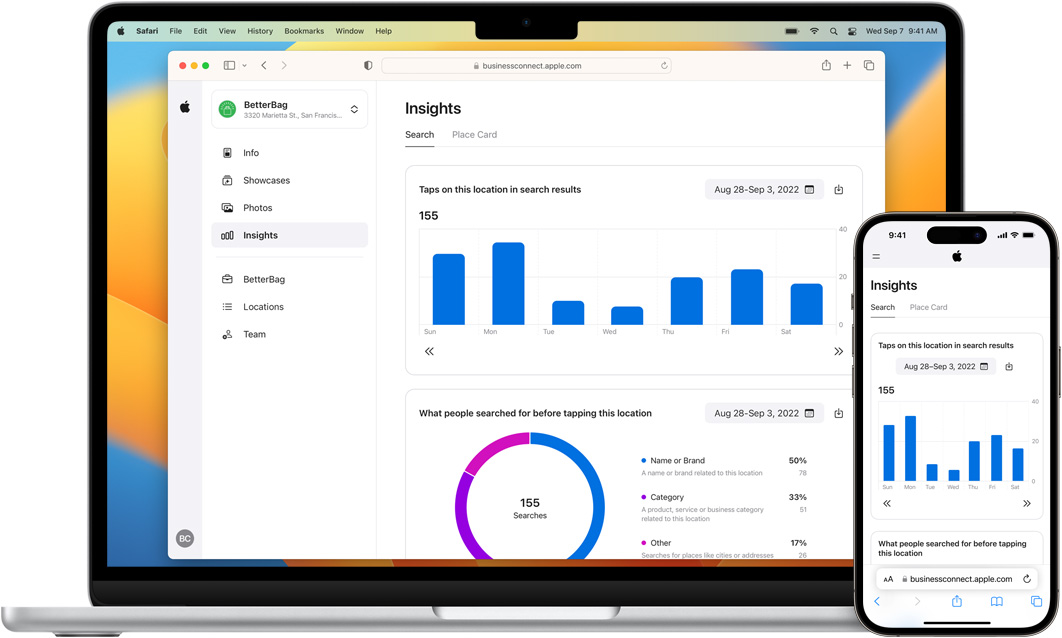Open the Showcases section in sidebar

coord(266,181)
